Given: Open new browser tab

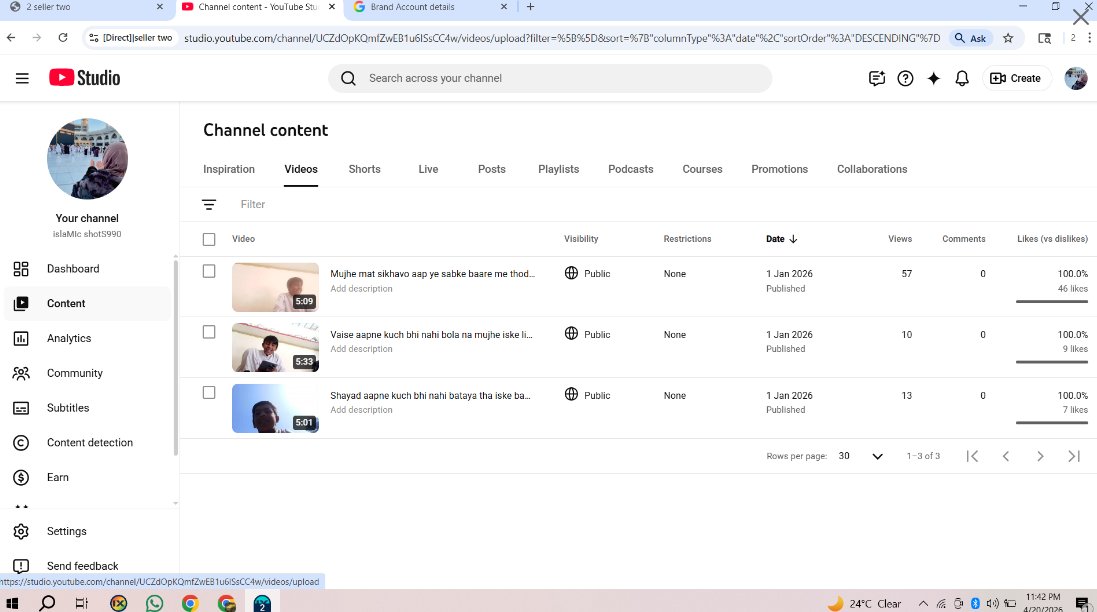Looking at the screenshot, I should tap(530, 7).
